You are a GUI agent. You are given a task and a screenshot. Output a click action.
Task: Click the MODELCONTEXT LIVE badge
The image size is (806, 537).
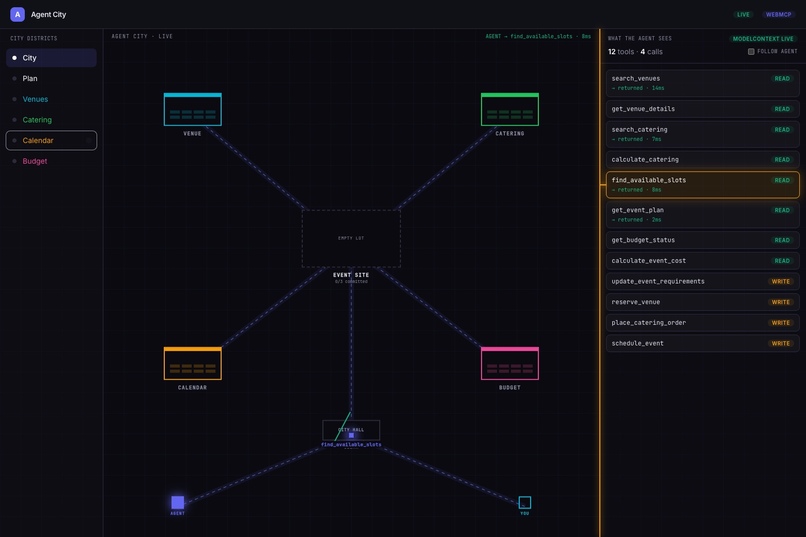tap(763, 39)
